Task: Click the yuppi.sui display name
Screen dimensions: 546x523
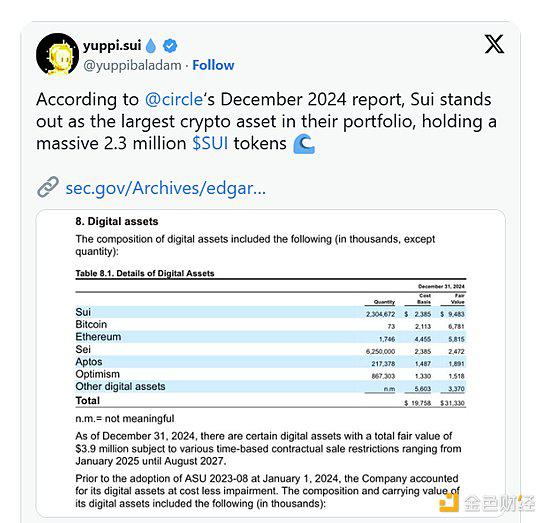Action: 112,46
